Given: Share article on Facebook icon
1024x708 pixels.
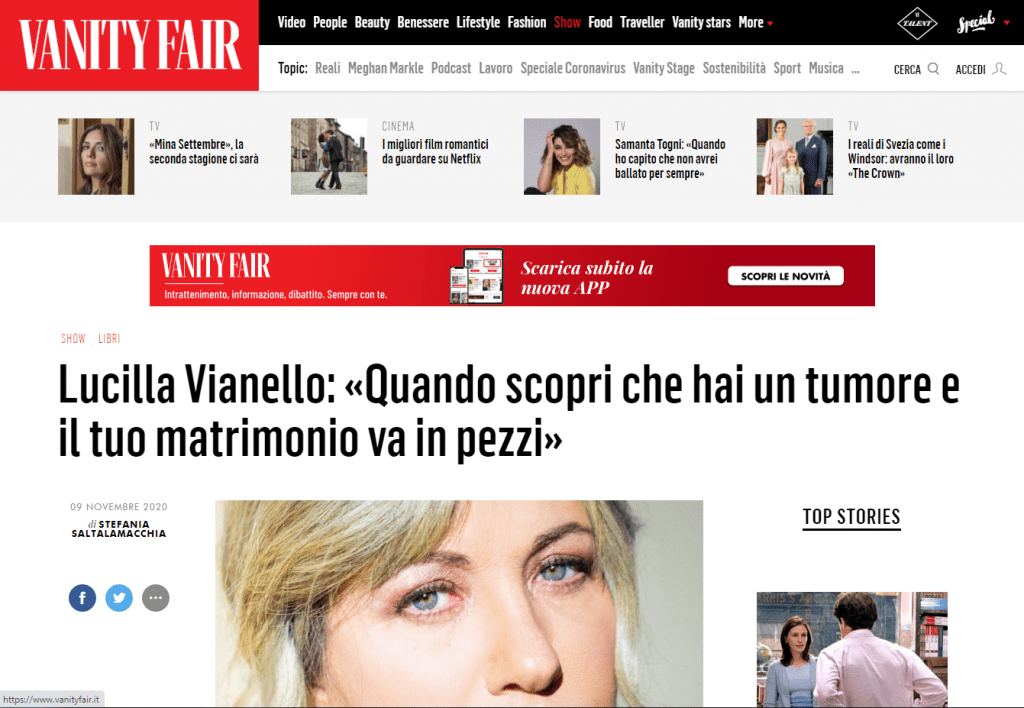Looking at the screenshot, I should pos(82,598).
